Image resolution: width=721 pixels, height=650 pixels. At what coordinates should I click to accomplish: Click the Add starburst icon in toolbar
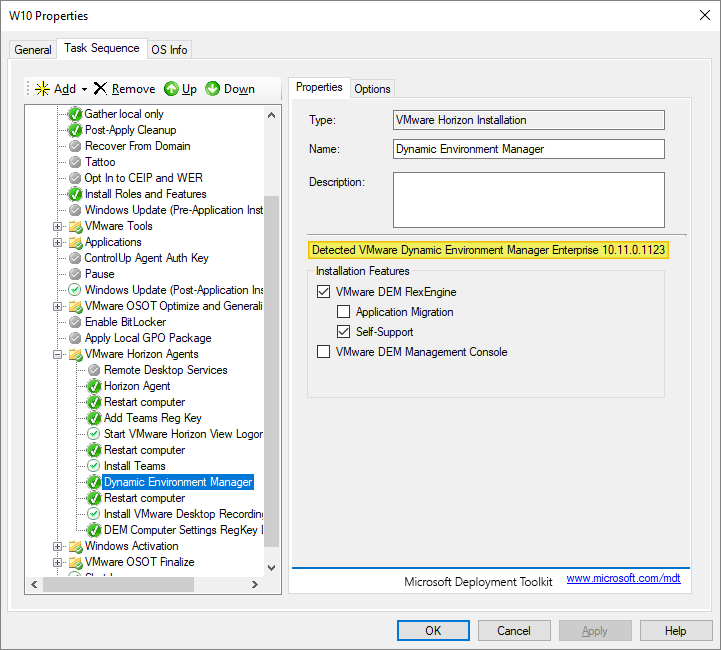[x=41, y=89]
